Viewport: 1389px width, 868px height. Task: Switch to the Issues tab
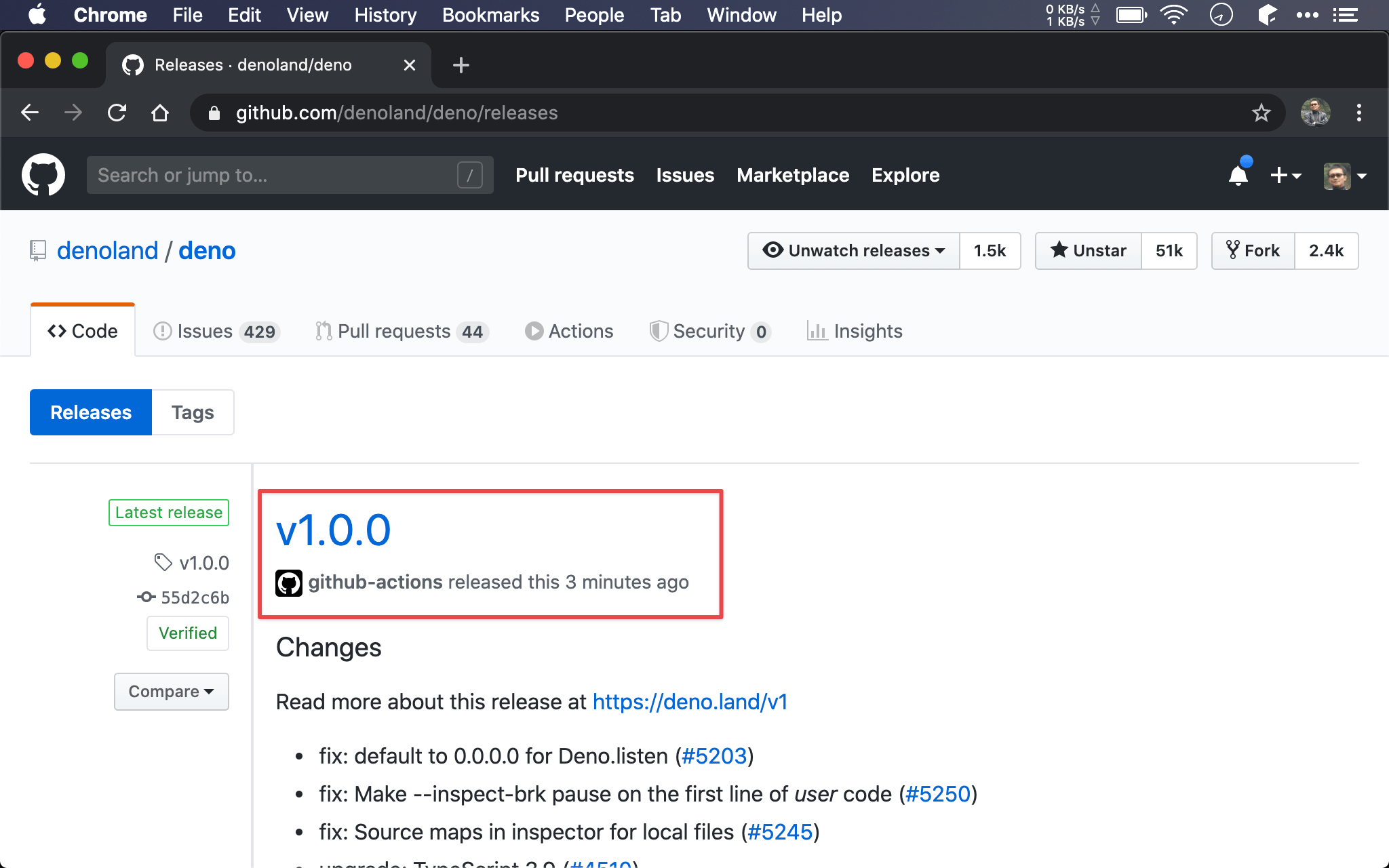[x=216, y=331]
